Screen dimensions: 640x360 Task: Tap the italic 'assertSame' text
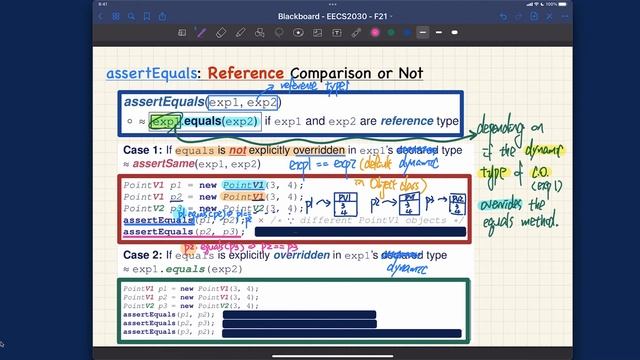tap(164, 164)
